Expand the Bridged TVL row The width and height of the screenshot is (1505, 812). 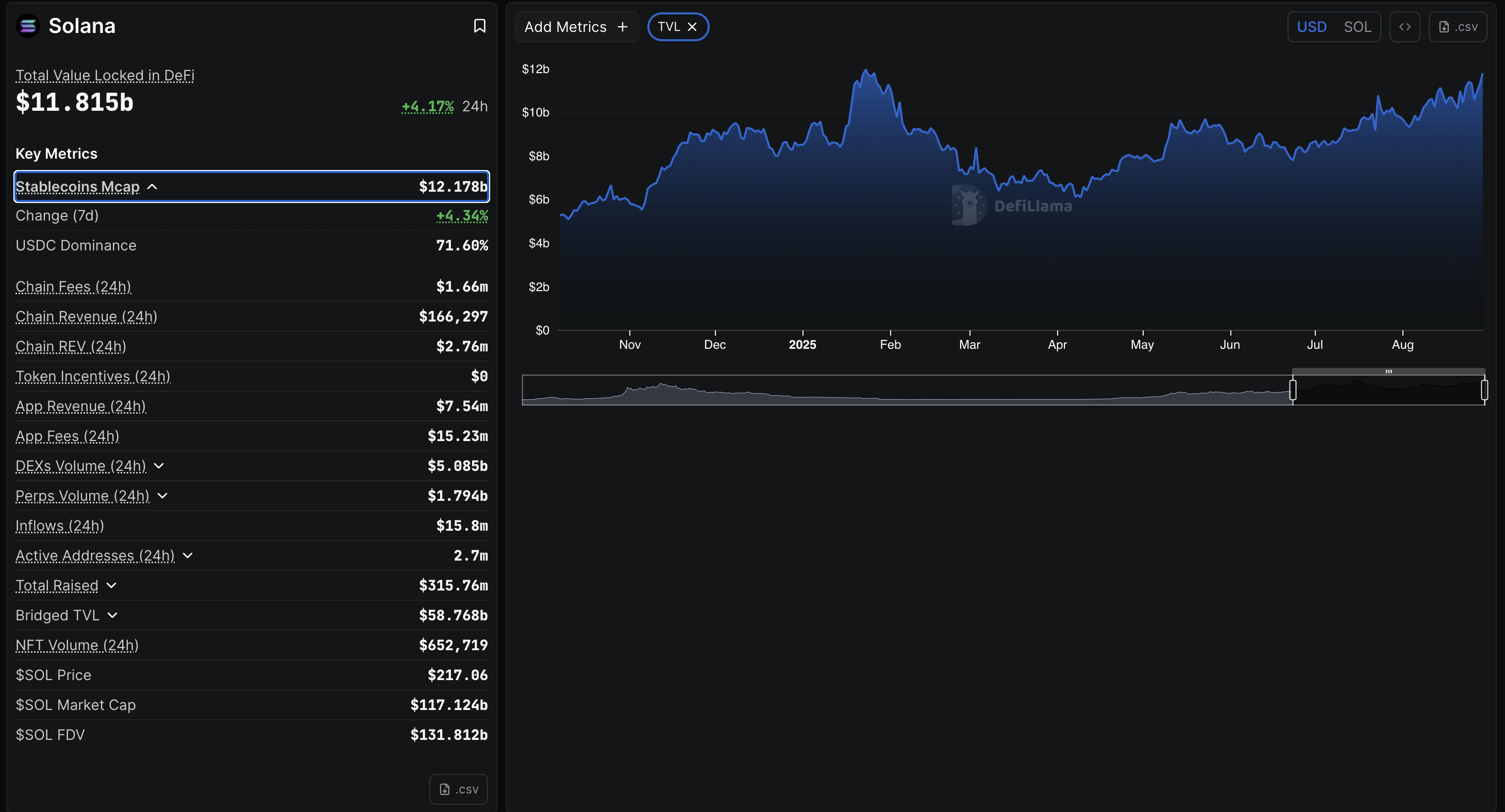(x=113, y=615)
